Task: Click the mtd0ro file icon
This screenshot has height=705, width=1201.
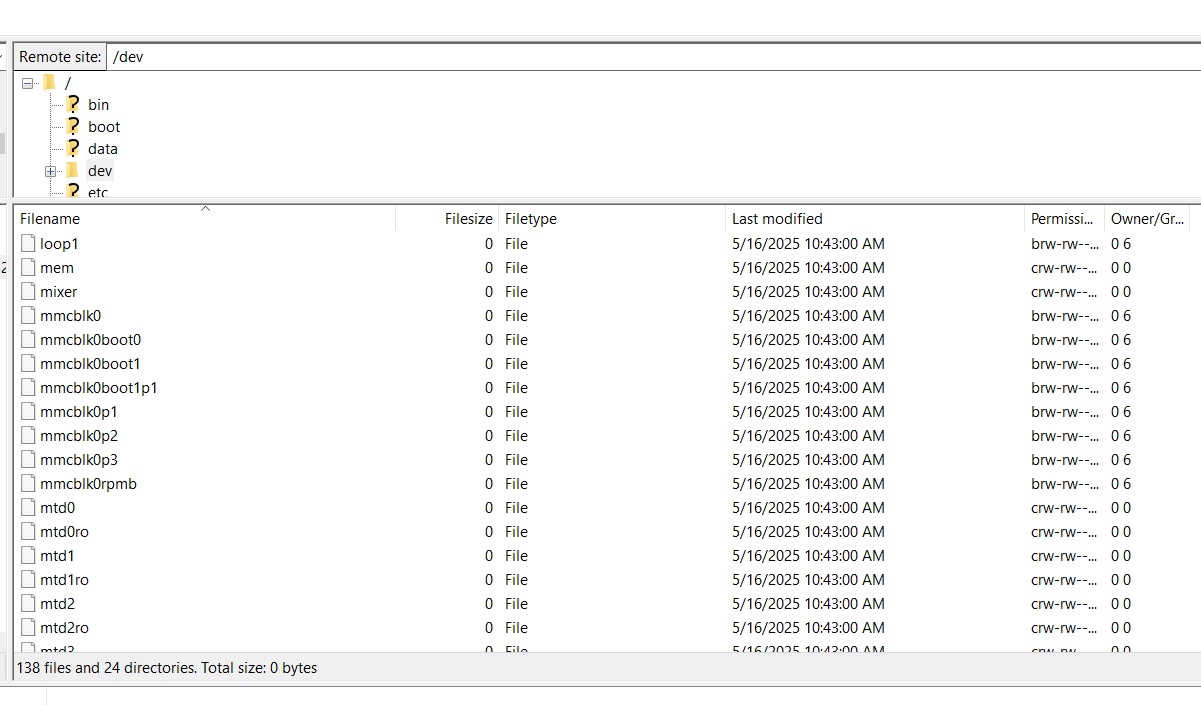Action: pyautogui.click(x=28, y=531)
